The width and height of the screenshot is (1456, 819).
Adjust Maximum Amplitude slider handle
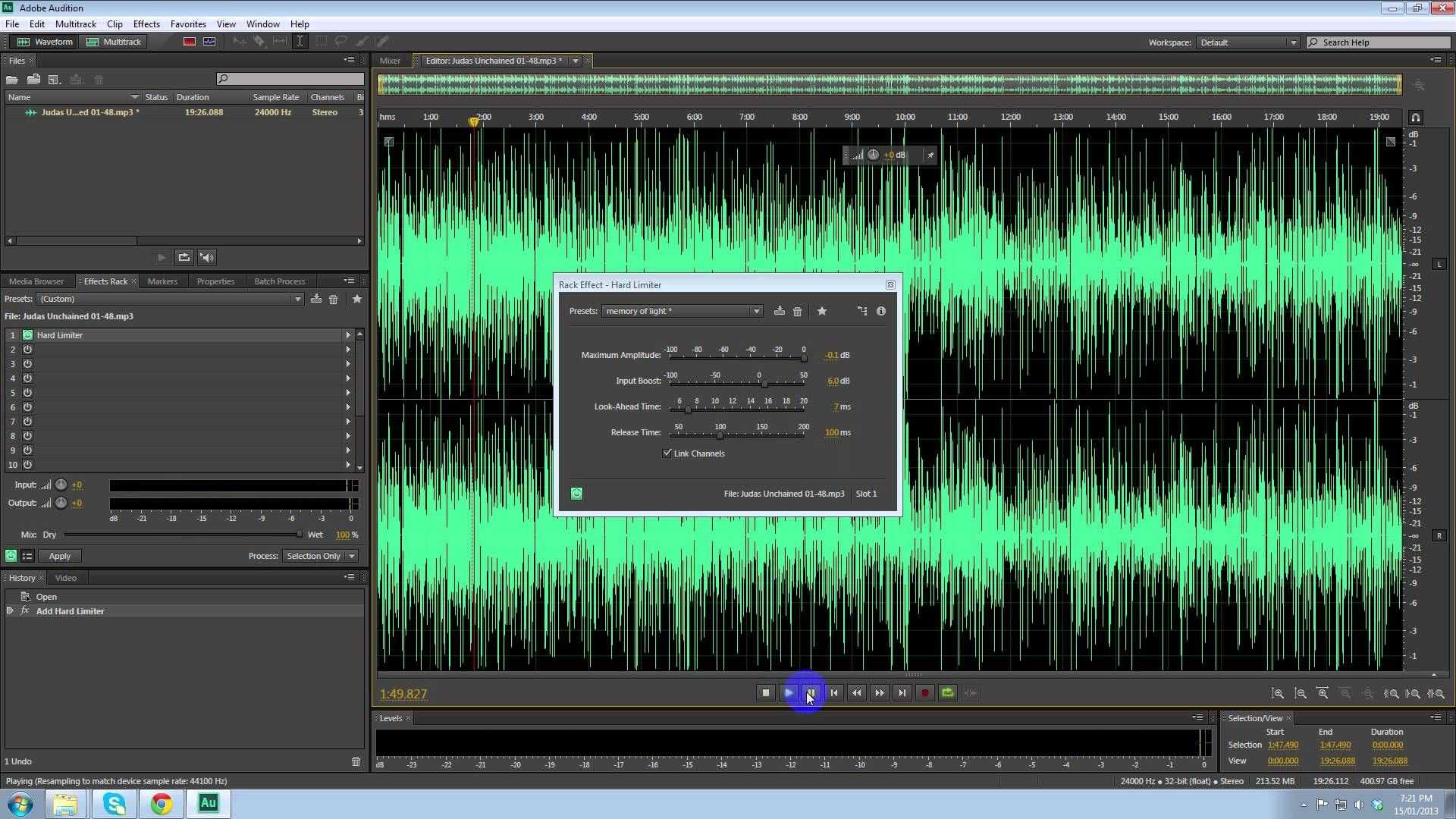click(x=804, y=357)
